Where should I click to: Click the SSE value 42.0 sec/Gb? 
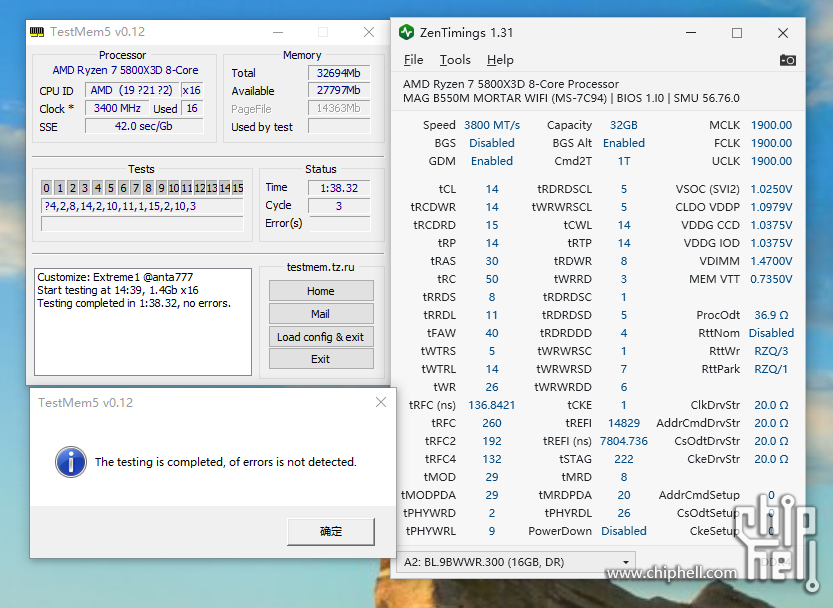click(144, 126)
